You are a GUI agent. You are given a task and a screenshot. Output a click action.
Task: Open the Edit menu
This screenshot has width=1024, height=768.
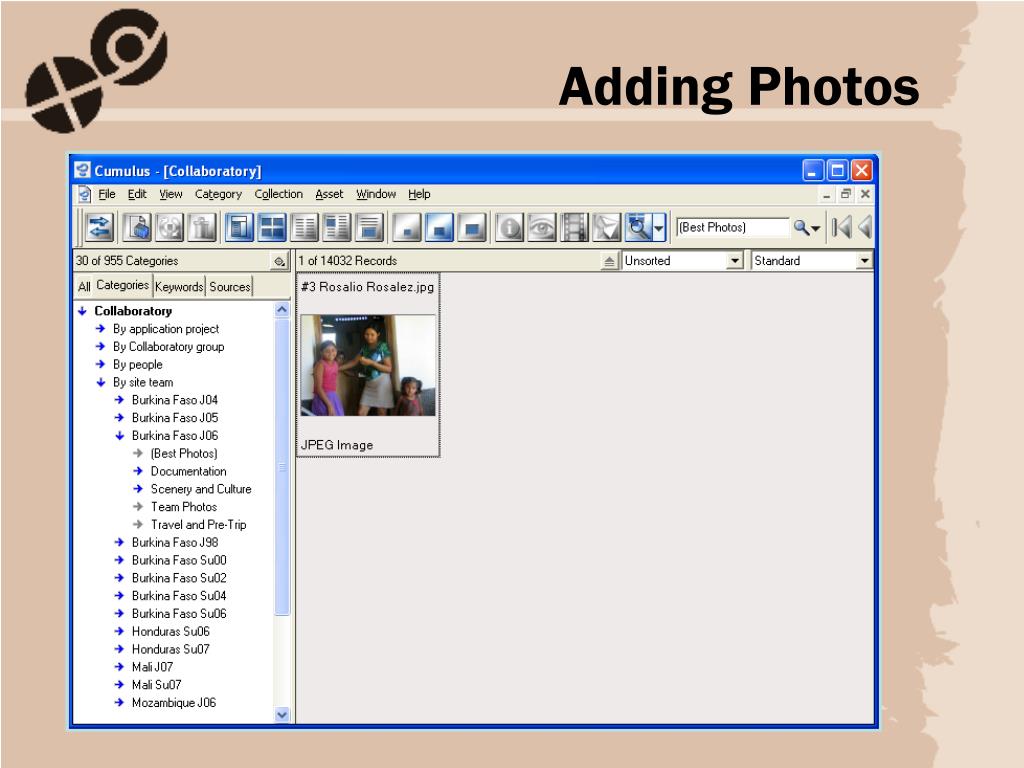[x=137, y=194]
